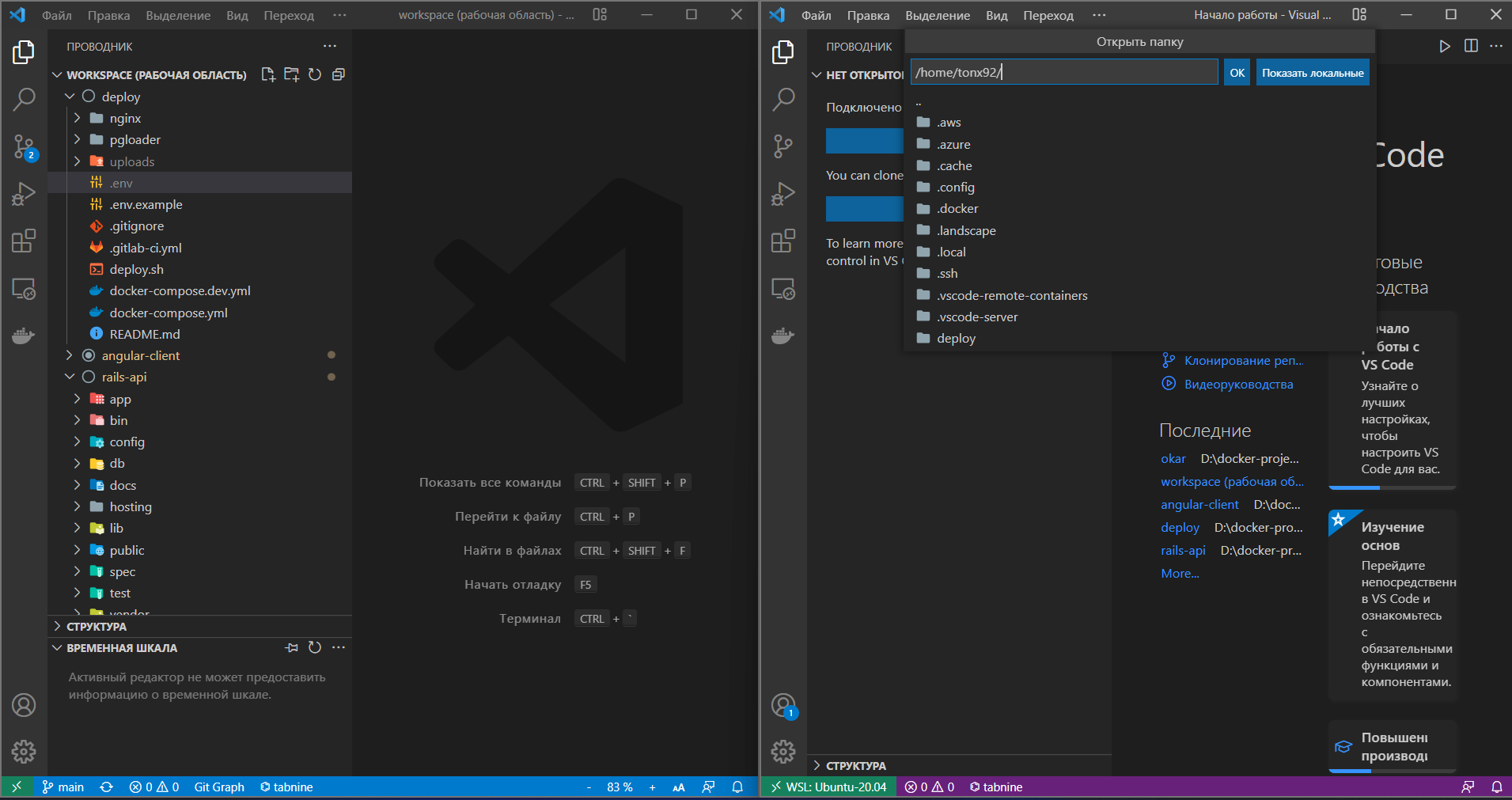Collapse all folders in Explorer header
The image size is (1512, 800).
tap(338, 74)
